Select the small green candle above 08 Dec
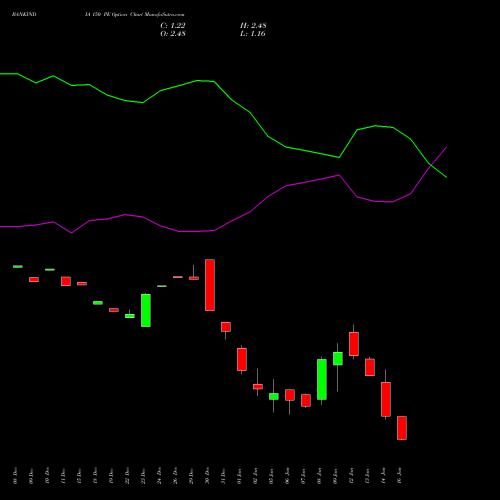Viewport: 500px width, 500px height. [18, 266]
